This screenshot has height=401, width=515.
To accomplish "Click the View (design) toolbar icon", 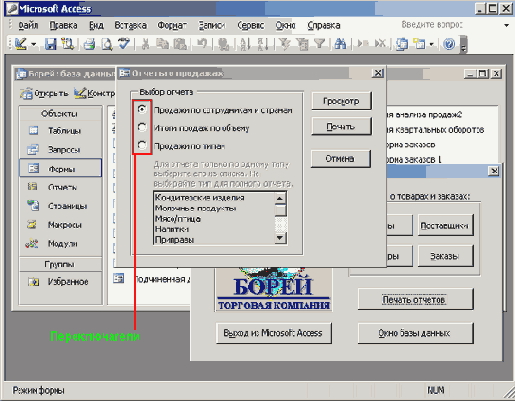I will tap(21, 44).
